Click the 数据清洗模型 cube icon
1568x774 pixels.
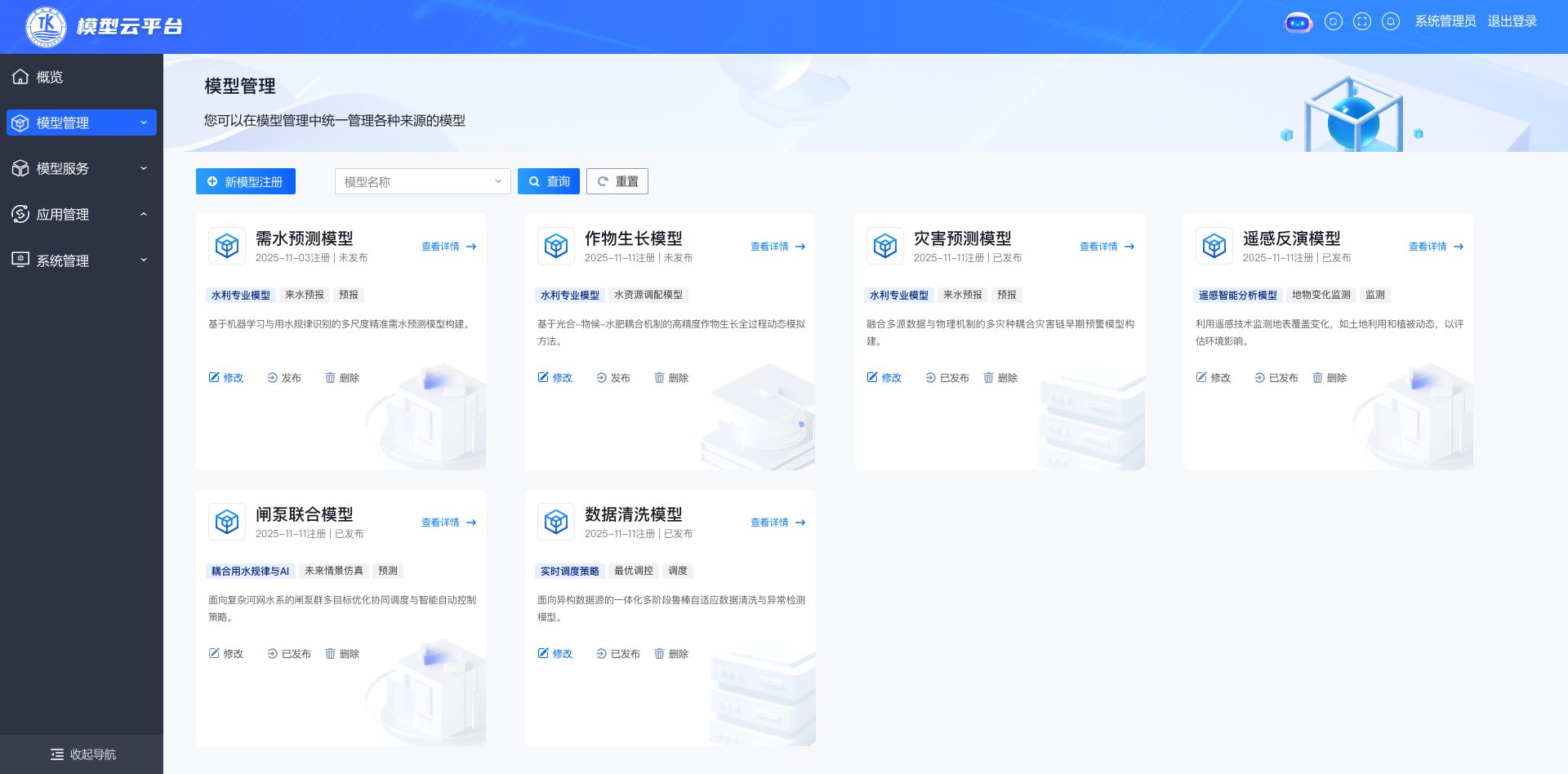(556, 522)
